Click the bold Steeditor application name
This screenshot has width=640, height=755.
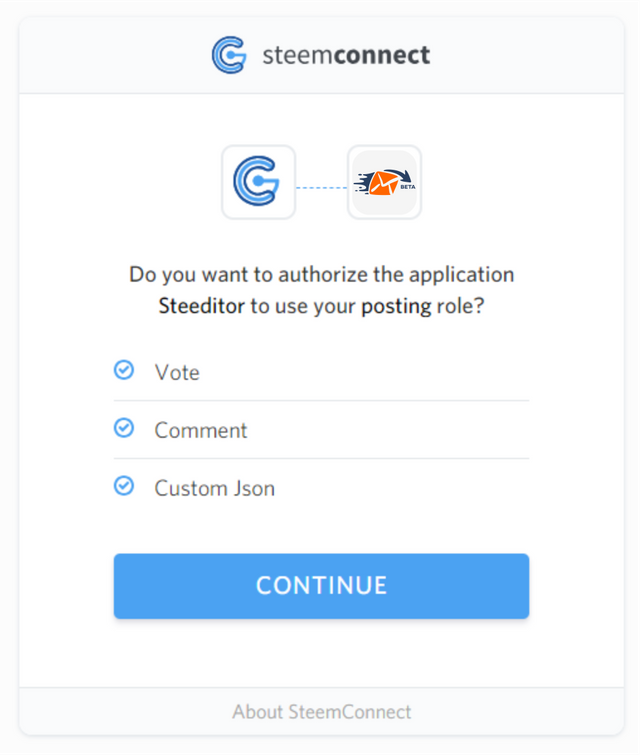pos(202,306)
